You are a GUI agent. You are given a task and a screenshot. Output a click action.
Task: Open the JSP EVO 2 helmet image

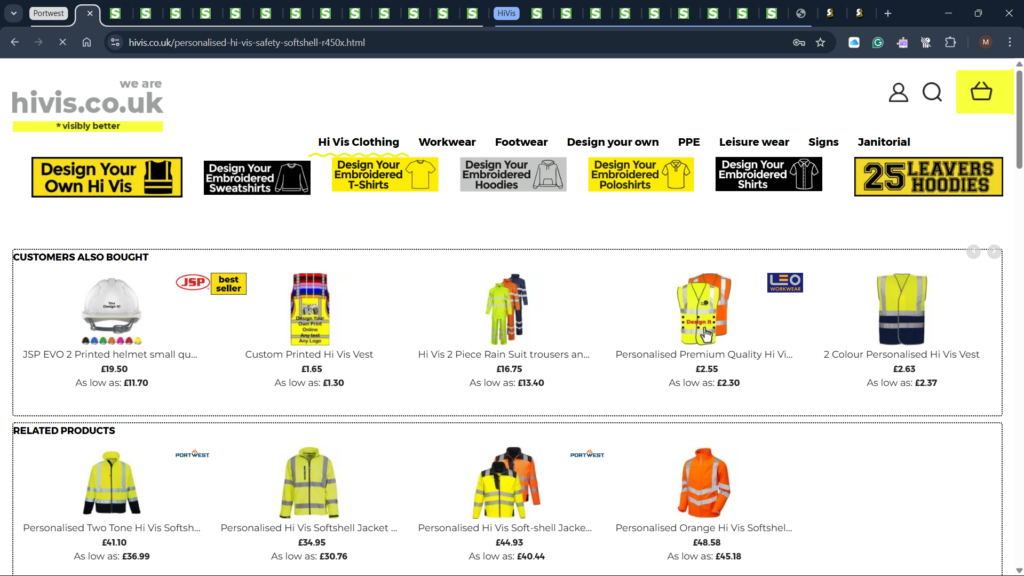click(111, 309)
